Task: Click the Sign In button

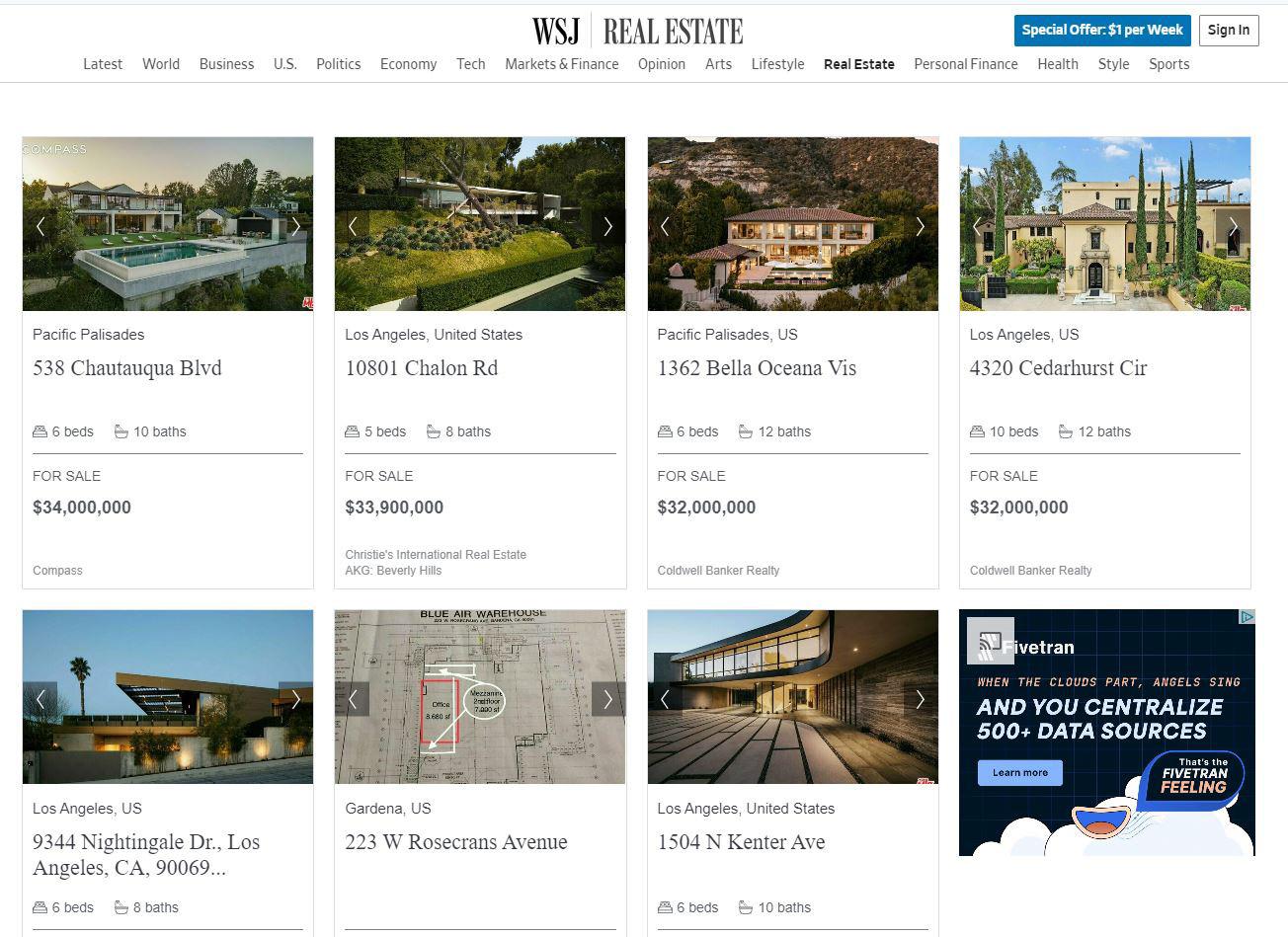Action: pos(1229,30)
